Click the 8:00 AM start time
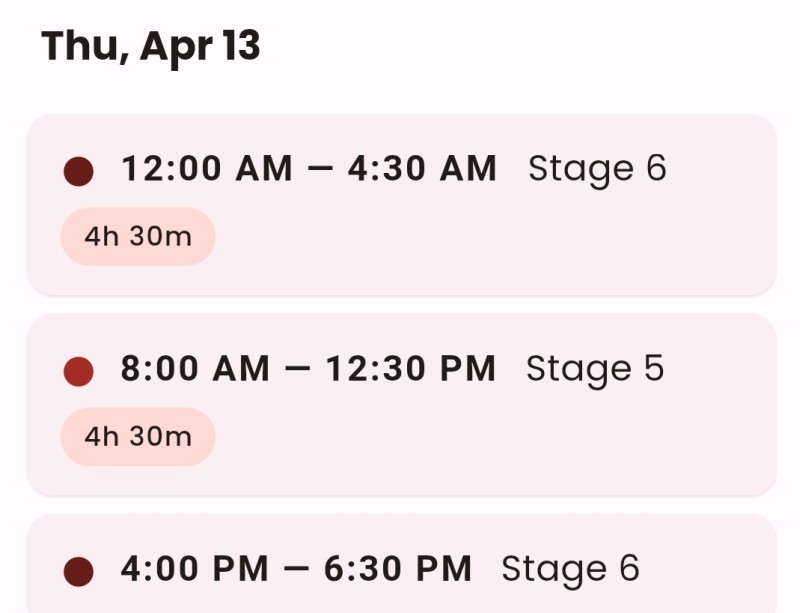Screen dimensions: 800x613 click(x=195, y=369)
